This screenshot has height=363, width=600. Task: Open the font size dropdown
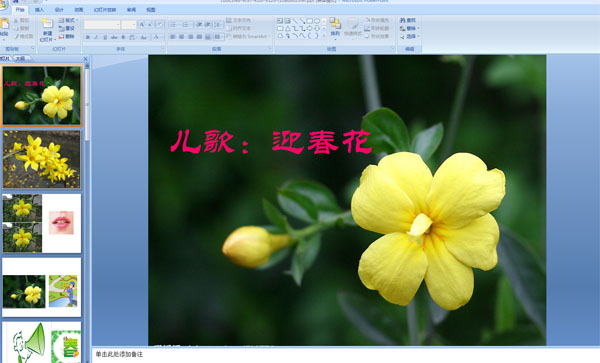pyautogui.click(x=134, y=24)
